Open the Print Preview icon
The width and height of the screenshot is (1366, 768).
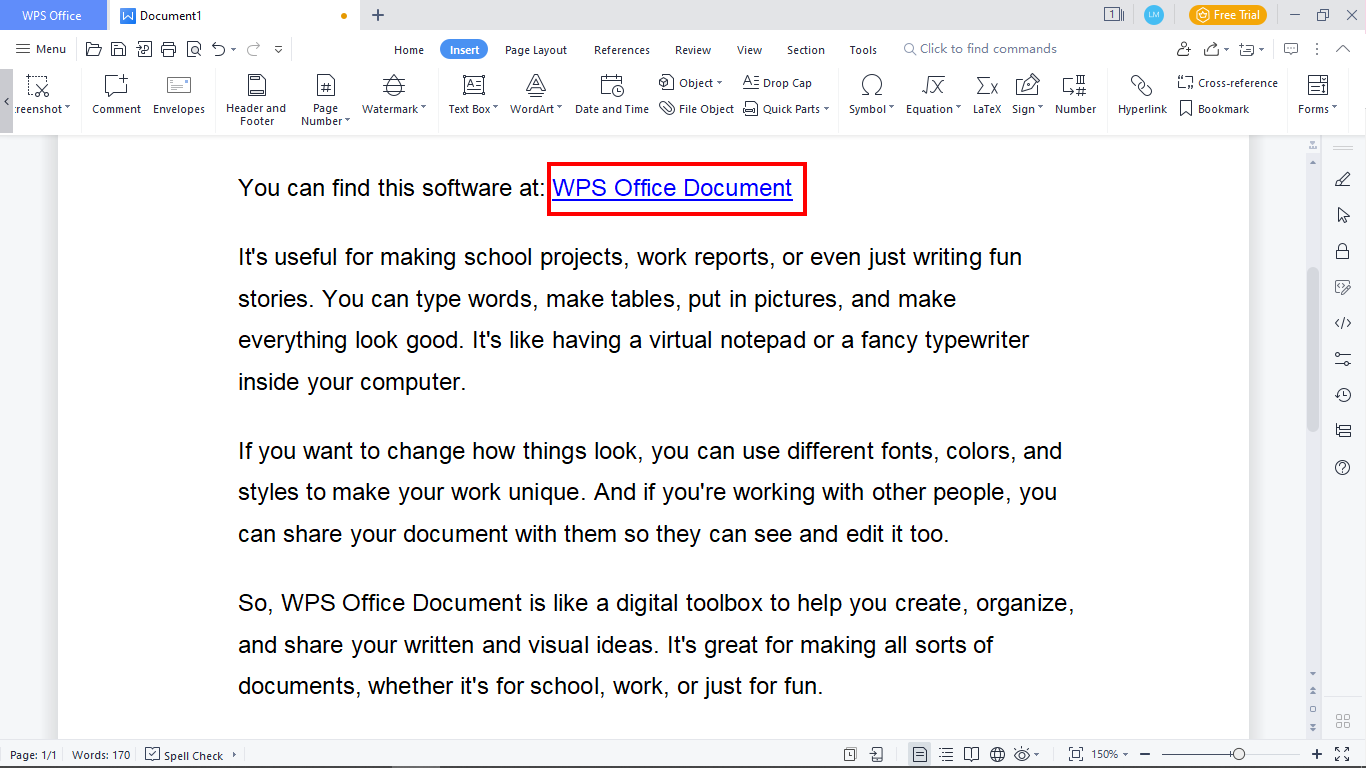click(193, 48)
